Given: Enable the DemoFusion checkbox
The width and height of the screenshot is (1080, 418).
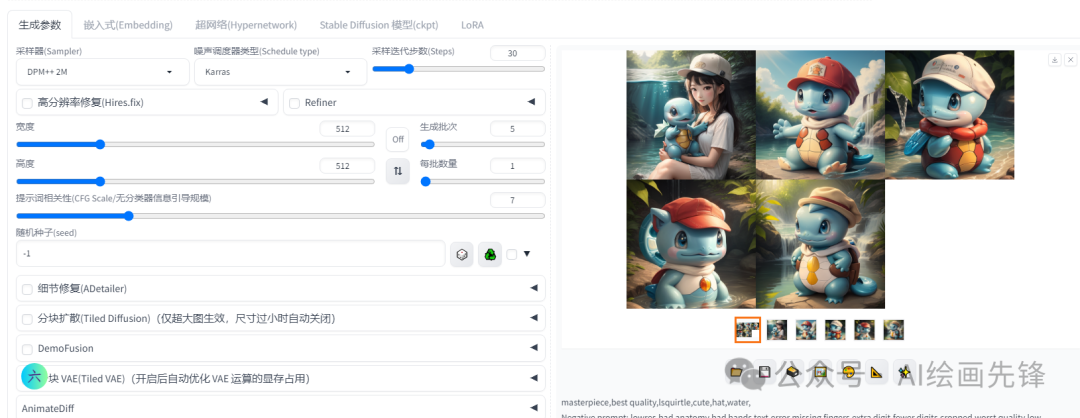Looking at the screenshot, I should tap(28, 348).
